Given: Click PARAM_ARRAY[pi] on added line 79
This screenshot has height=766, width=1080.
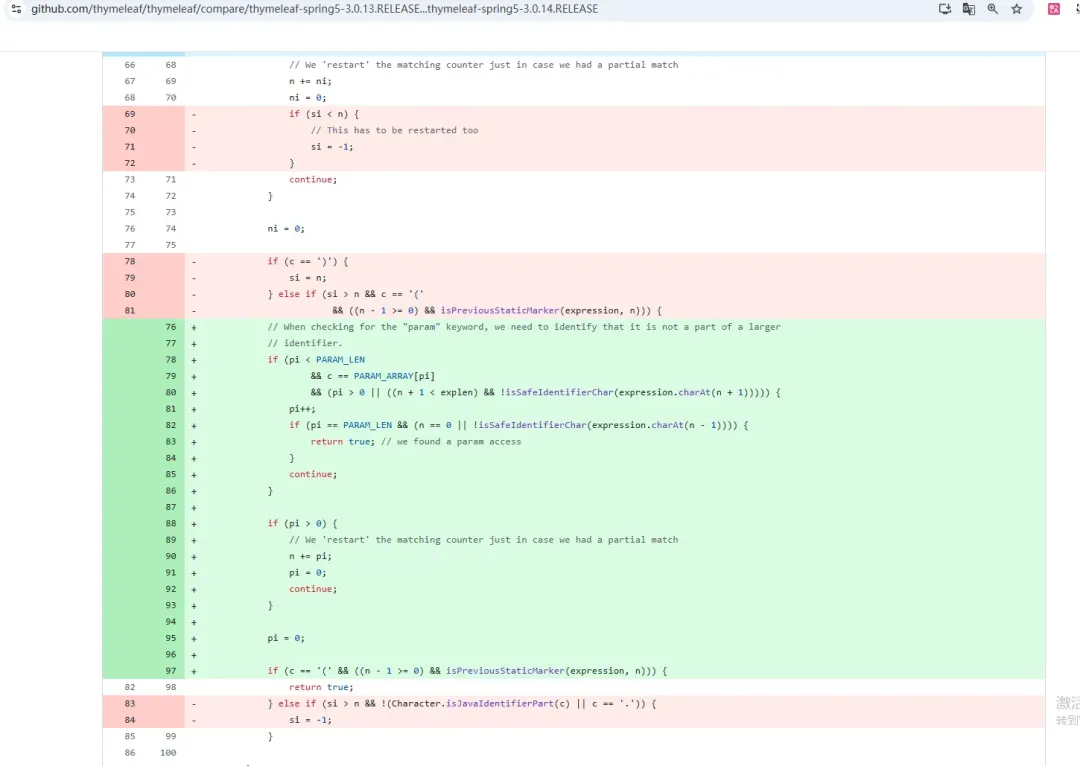Looking at the screenshot, I should (x=394, y=376).
